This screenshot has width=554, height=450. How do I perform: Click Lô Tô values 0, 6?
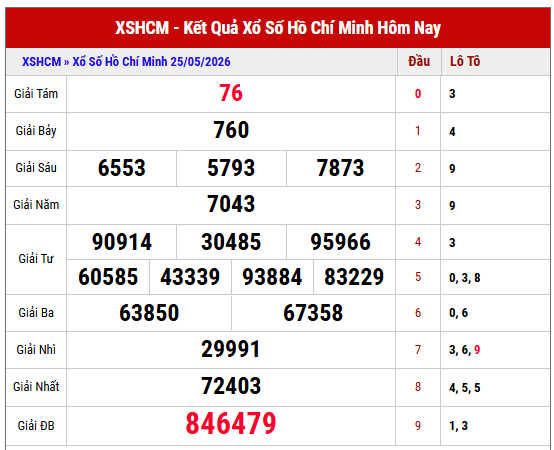(459, 313)
